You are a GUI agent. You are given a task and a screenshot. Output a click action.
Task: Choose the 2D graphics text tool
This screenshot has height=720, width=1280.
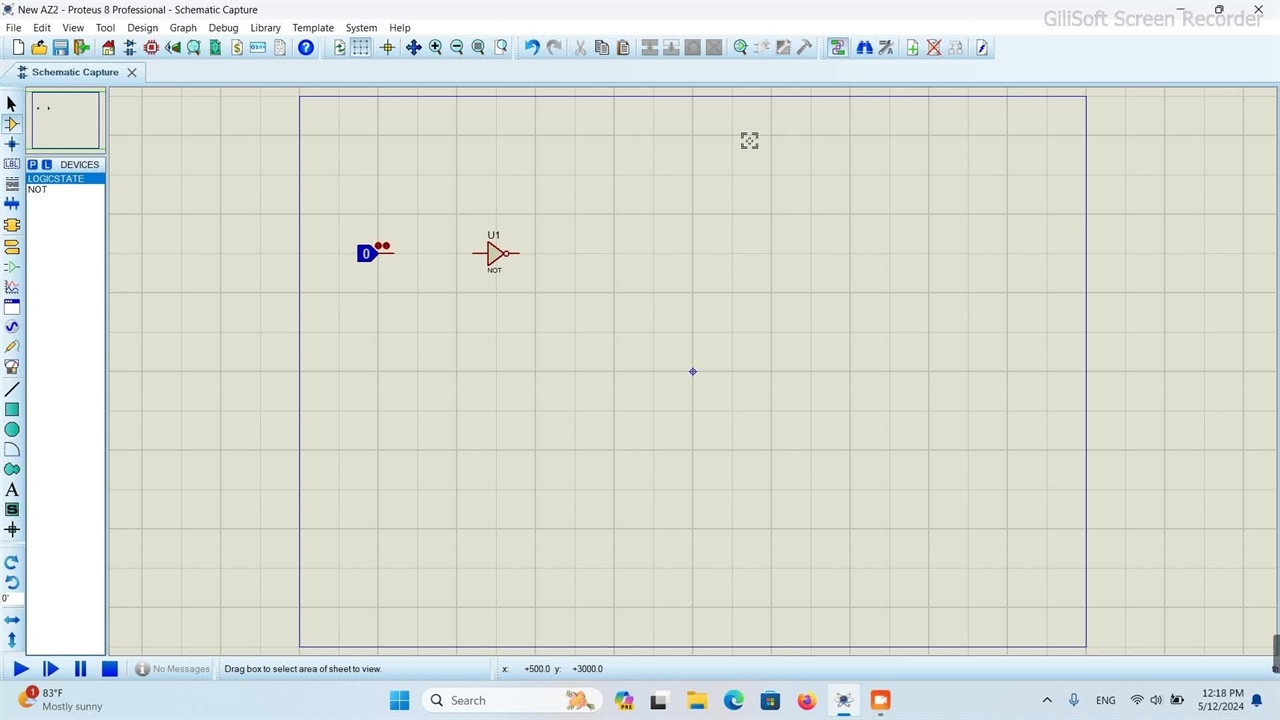point(12,490)
